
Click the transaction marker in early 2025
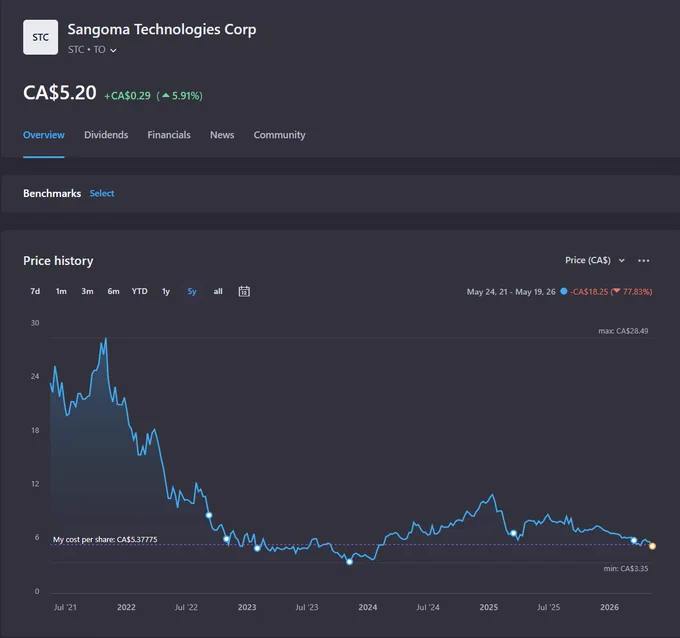[513, 533]
